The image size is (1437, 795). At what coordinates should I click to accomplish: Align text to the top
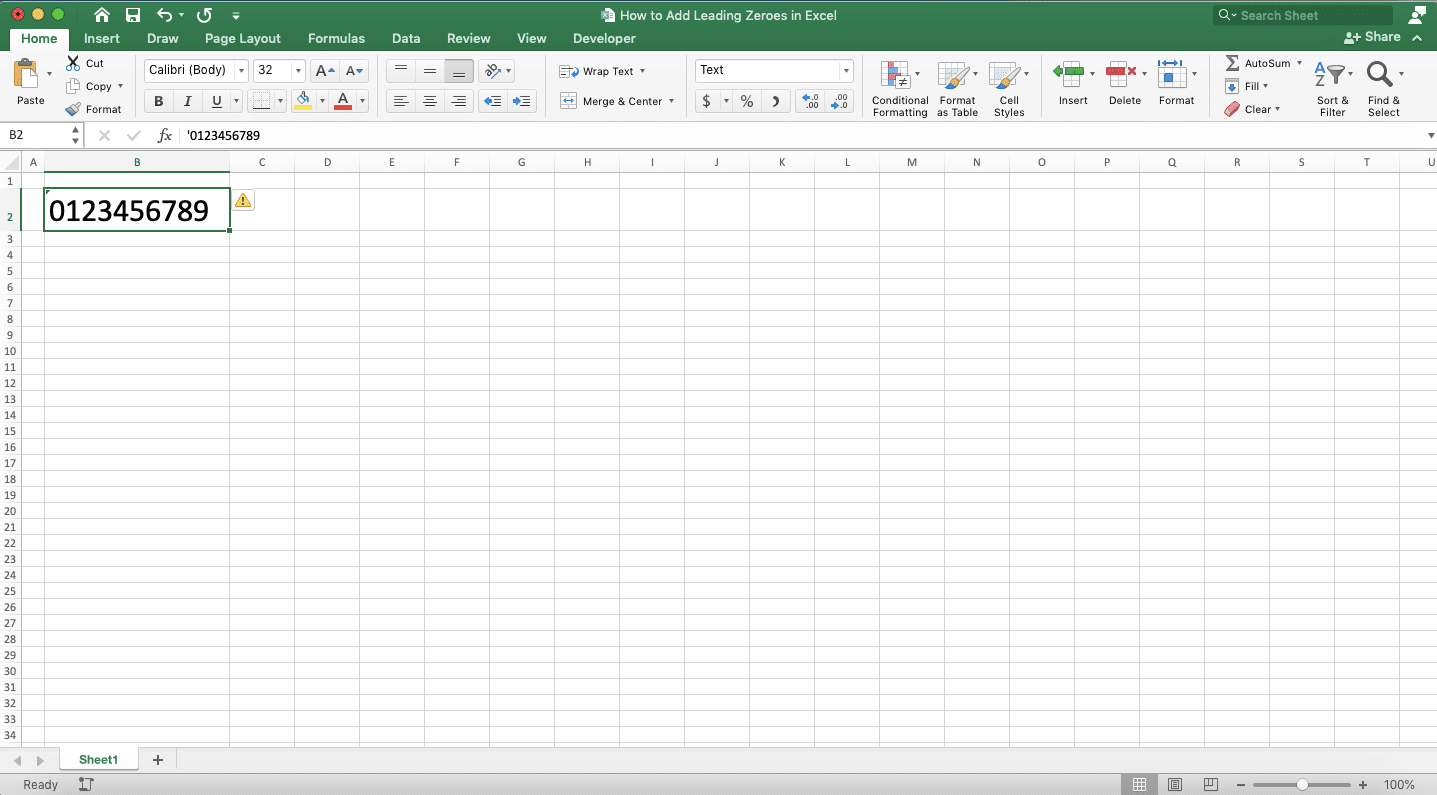(401, 70)
